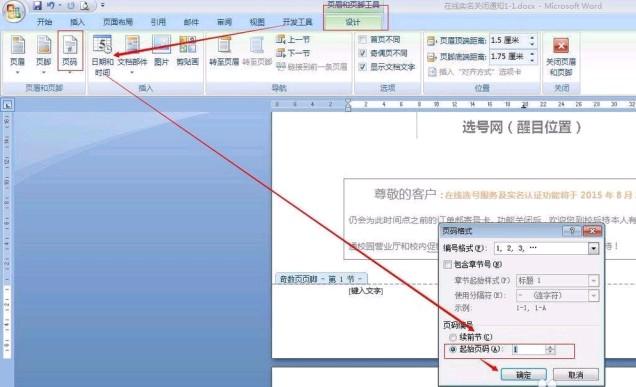Click 确定 button in dialog
This screenshot has height=387, width=636.
pyautogui.click(x=523, y=375)
